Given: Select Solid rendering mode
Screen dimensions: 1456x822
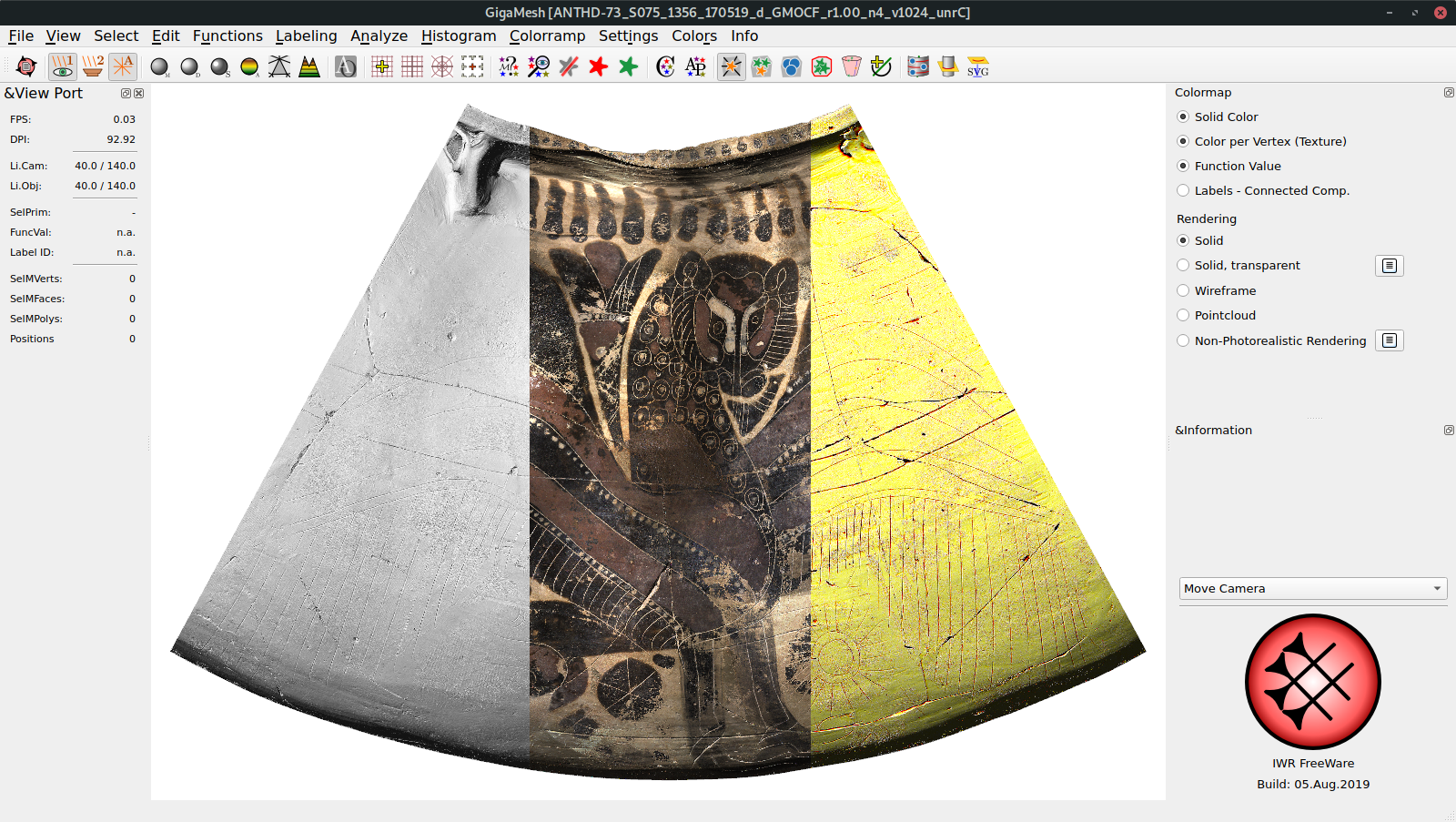Looking at the screenshot, I should coord(1200,240).
